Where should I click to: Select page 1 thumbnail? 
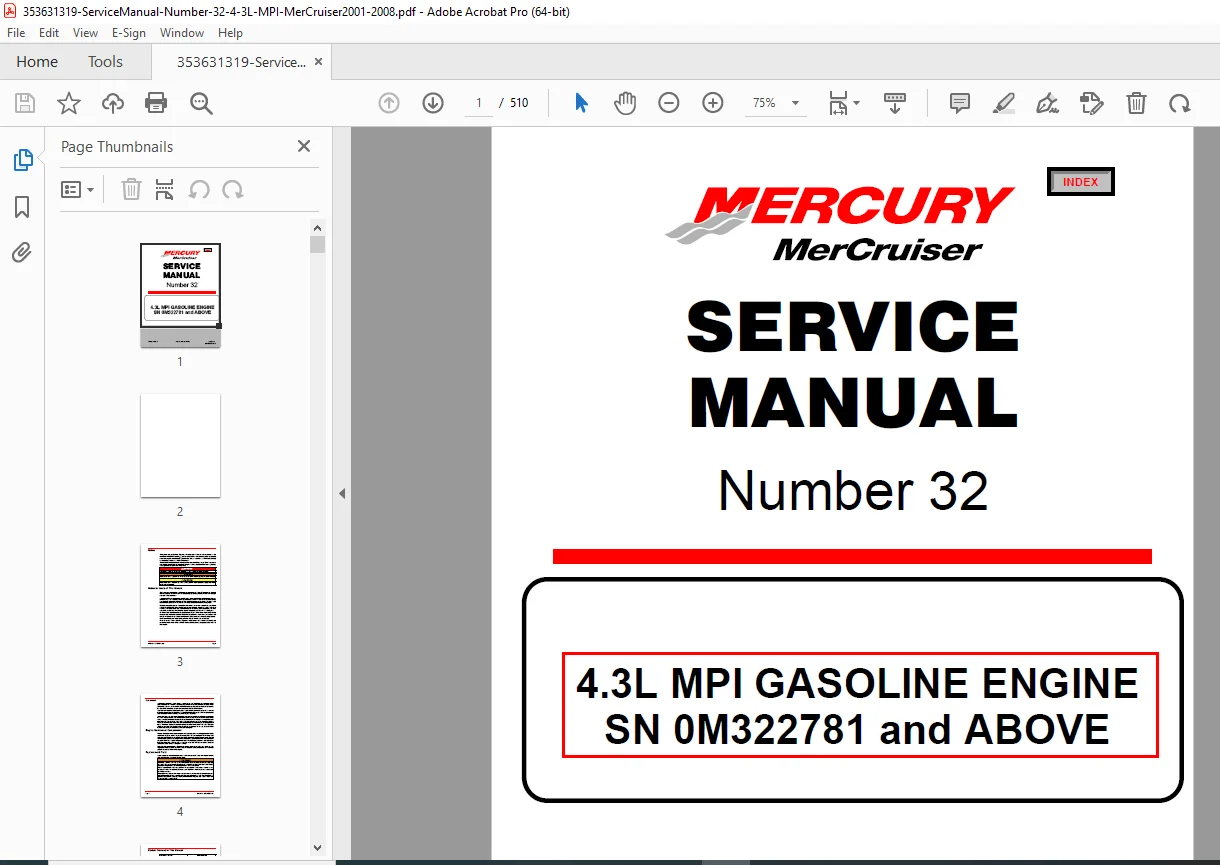coord(180,295)
